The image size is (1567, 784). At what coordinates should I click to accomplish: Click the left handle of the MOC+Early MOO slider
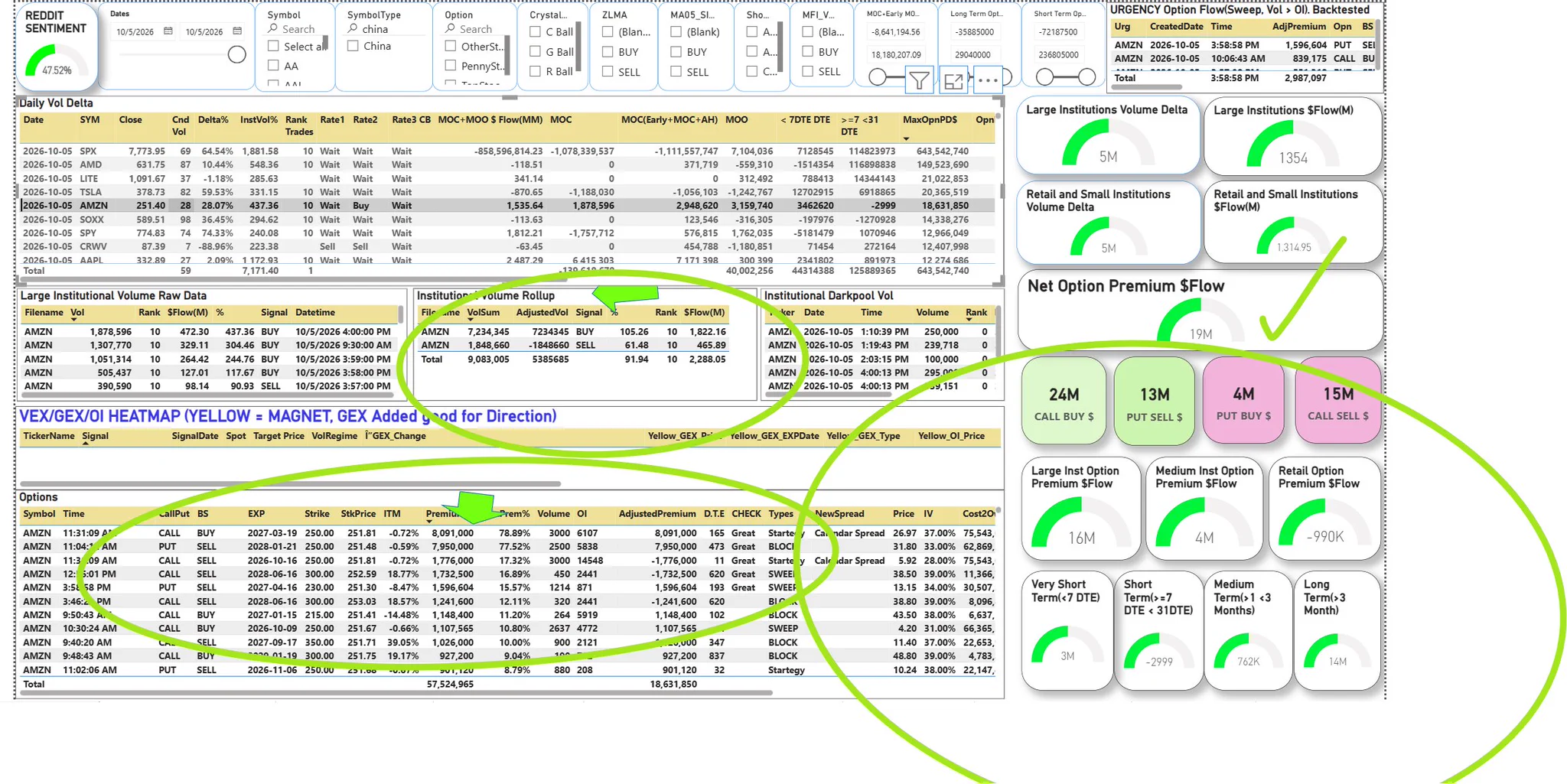click(878, 76)
